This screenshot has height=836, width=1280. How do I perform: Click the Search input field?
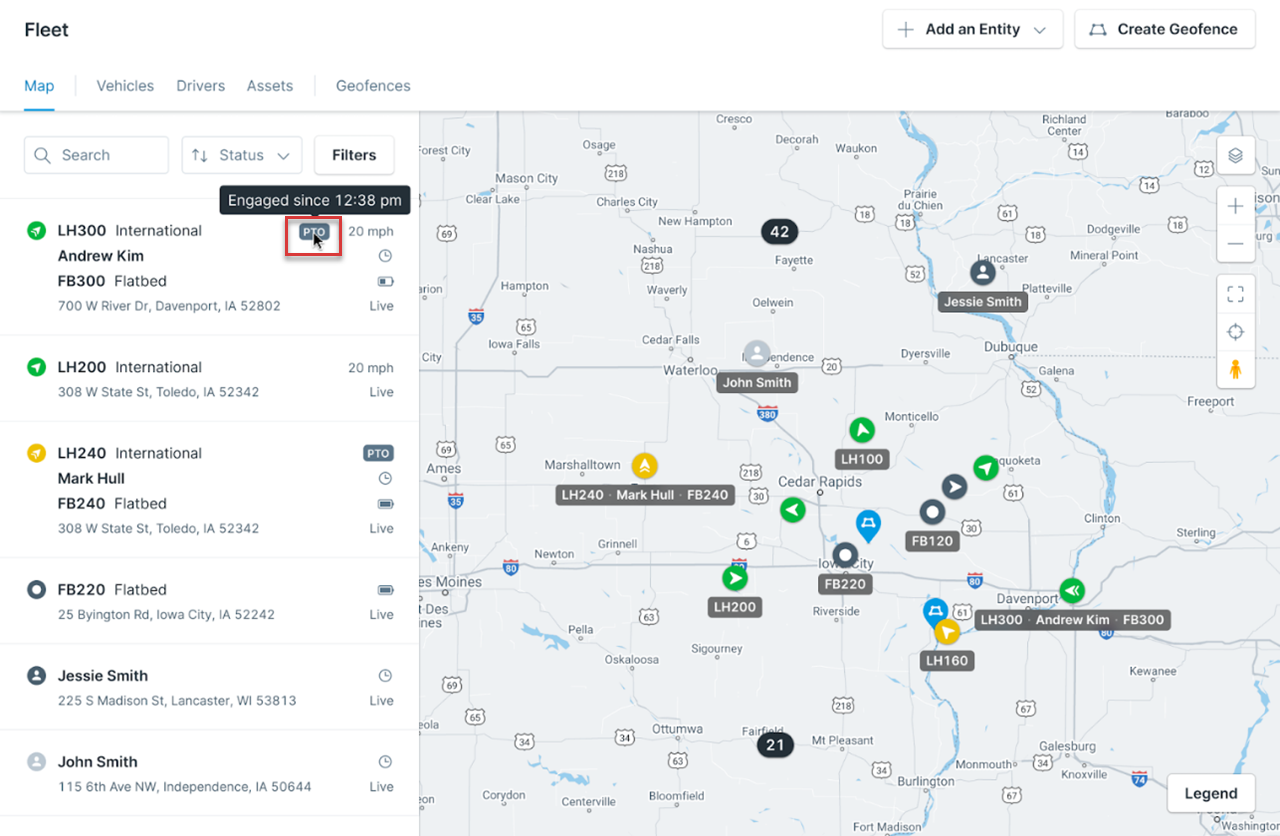point(97,155)
